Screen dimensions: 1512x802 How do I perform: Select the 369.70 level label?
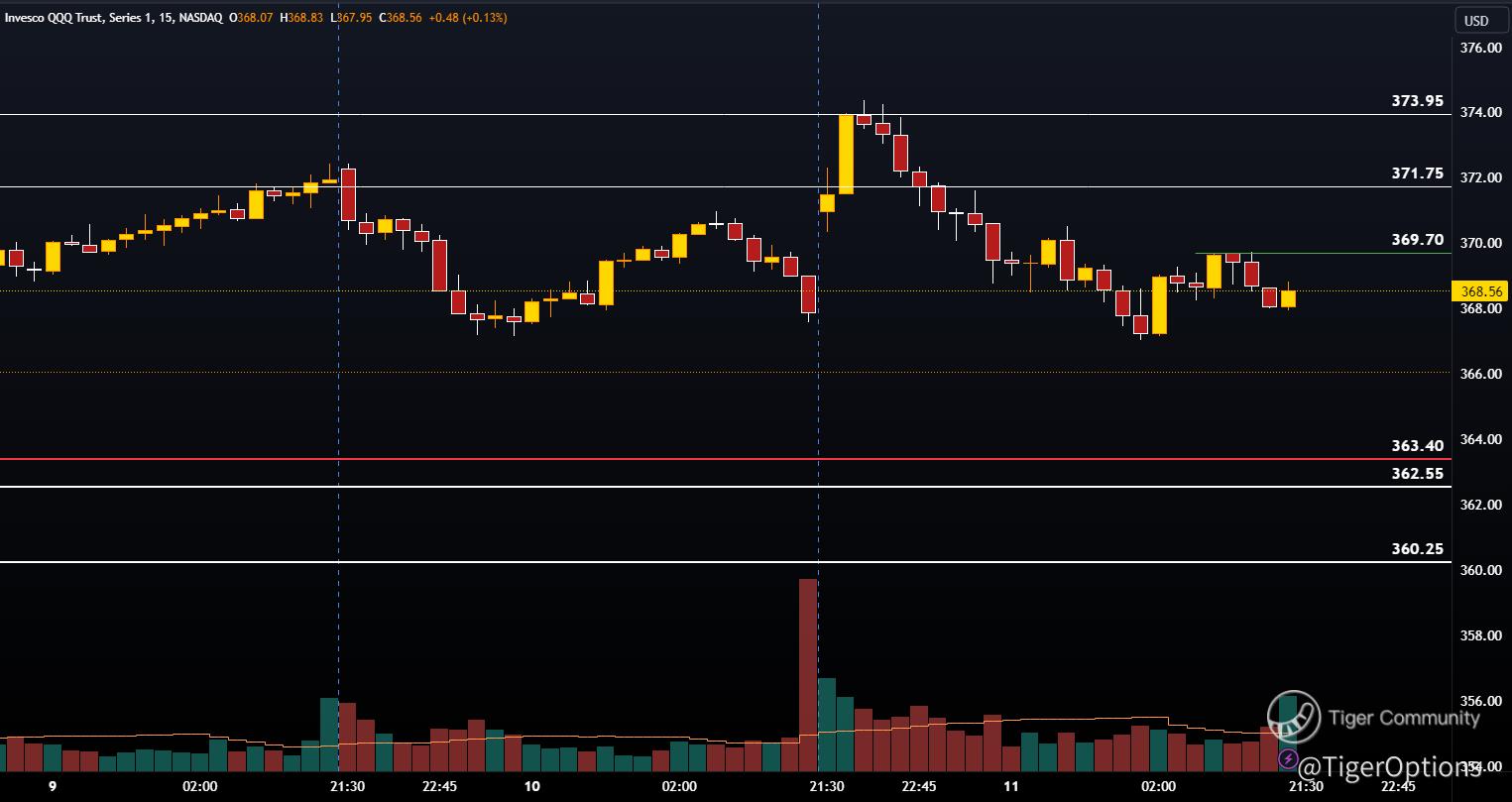1418,240
